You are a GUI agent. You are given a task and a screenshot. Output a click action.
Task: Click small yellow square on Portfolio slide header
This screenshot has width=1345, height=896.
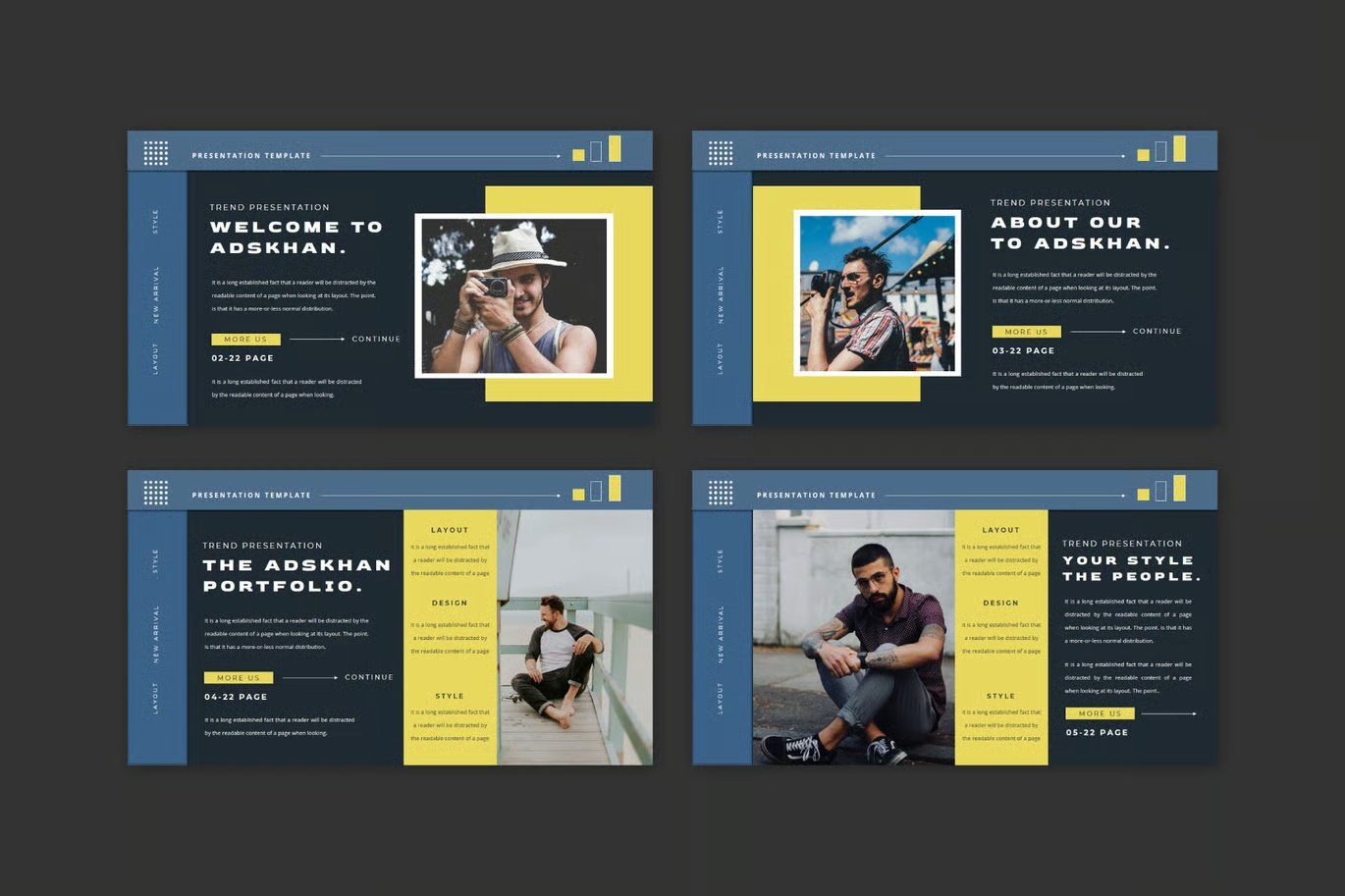tap(578, 495)
